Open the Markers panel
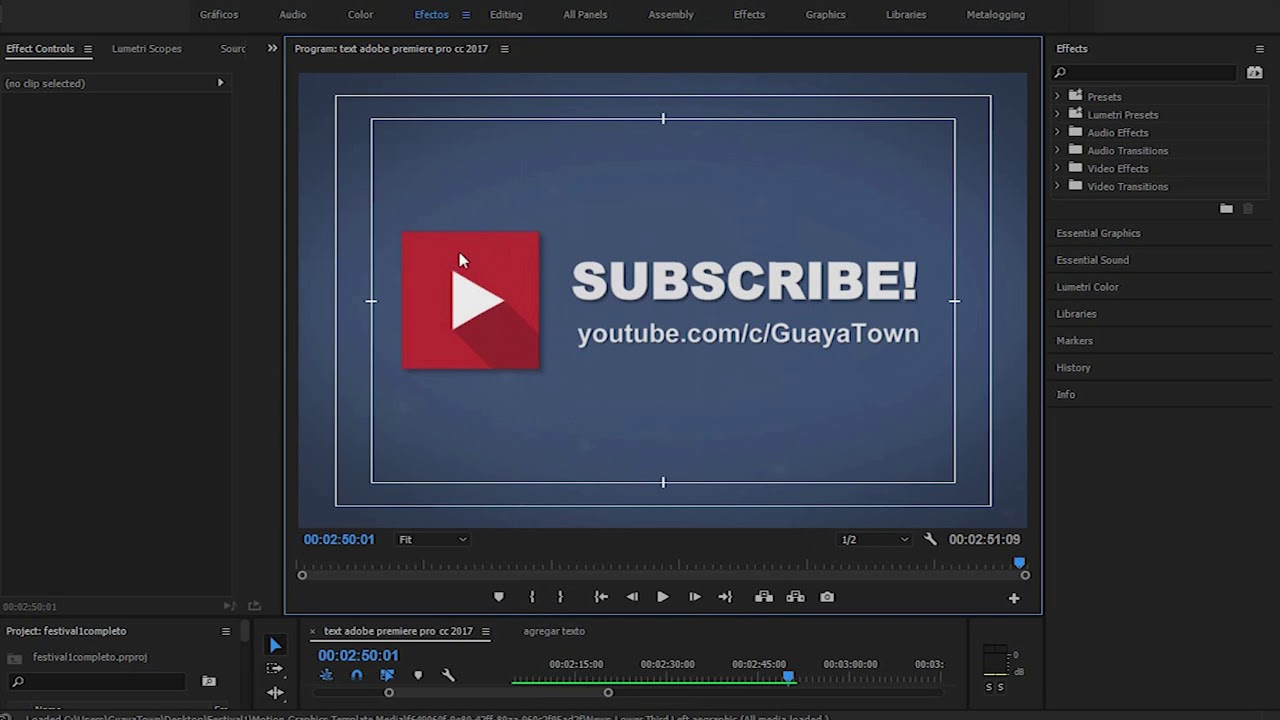Viewport: 1280px width, 720px height. coord(1074,341)
